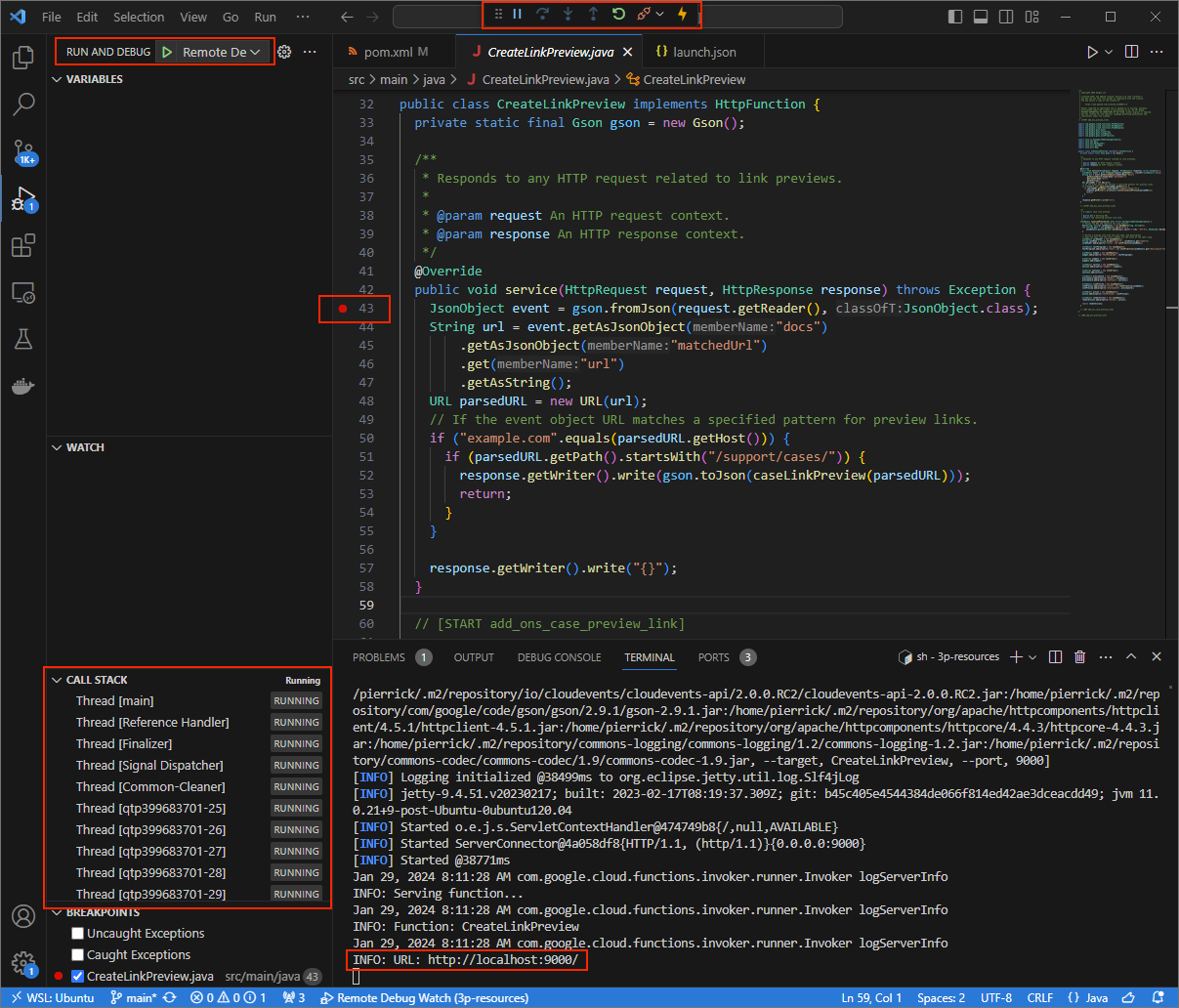
Task: Pause the running debug session
Action: coord(518,14)
